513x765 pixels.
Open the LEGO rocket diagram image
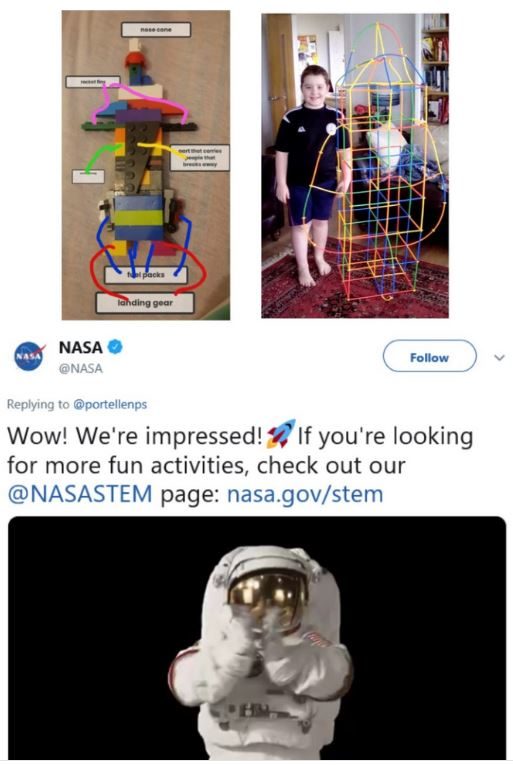145,165
